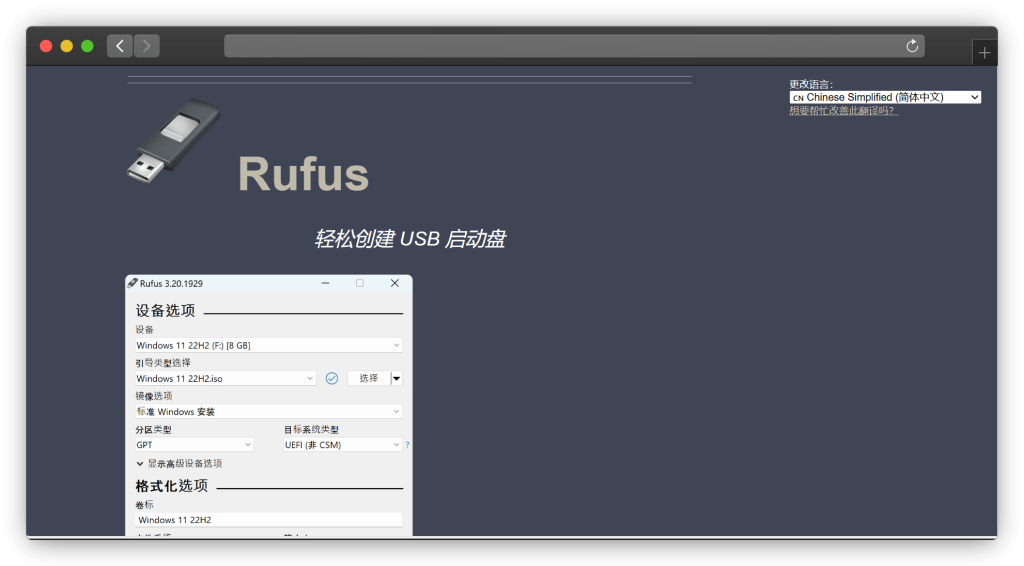Viewport: 1024px width, 566px height.
Task: Click the arrow beside the 选择 button
Action: [396, 378]
